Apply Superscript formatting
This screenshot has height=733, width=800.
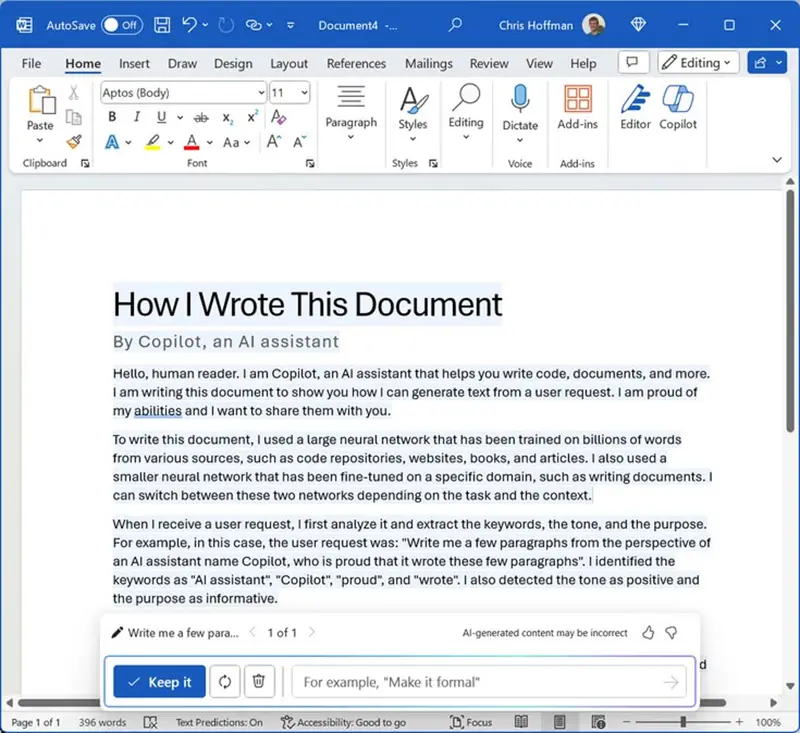(x=252, y=117)
